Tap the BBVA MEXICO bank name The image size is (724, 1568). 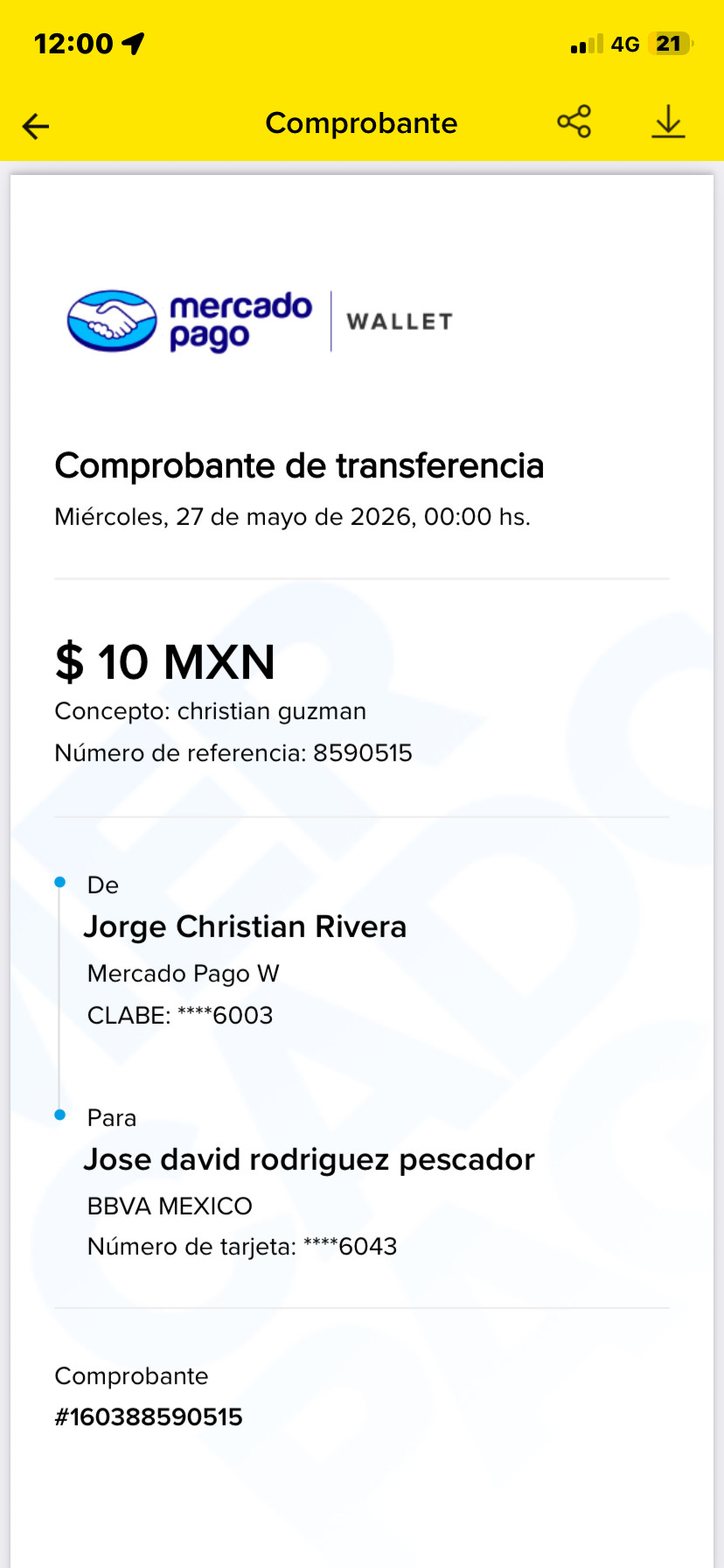(x=170, y=1206)
